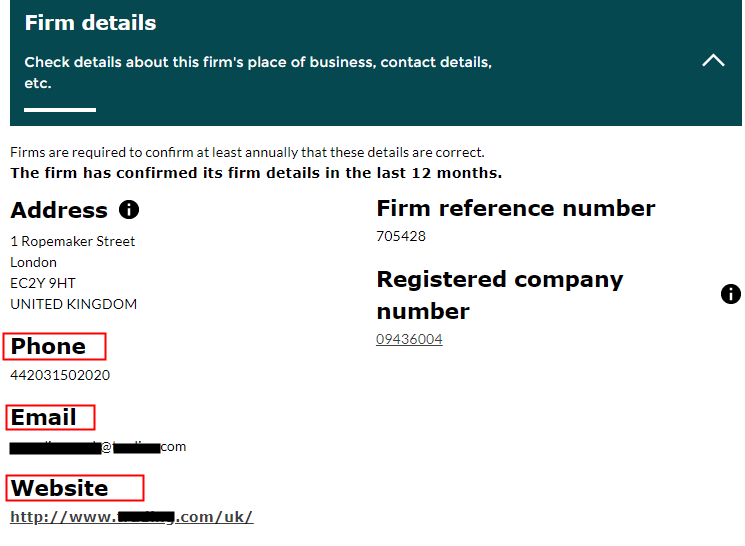Viewport: 745px width, 546px height.
Task: Select the Address heading
Action: (x=59, y=210)
